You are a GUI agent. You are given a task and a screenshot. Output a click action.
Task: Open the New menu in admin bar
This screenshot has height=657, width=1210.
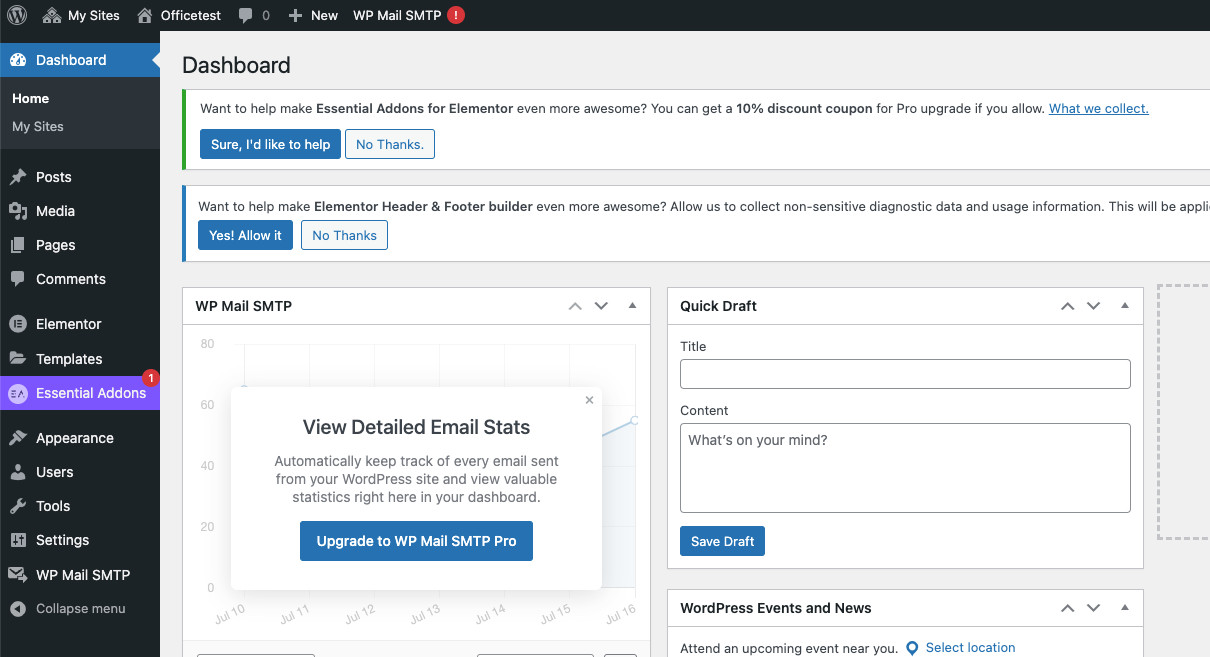coord(312,15)
